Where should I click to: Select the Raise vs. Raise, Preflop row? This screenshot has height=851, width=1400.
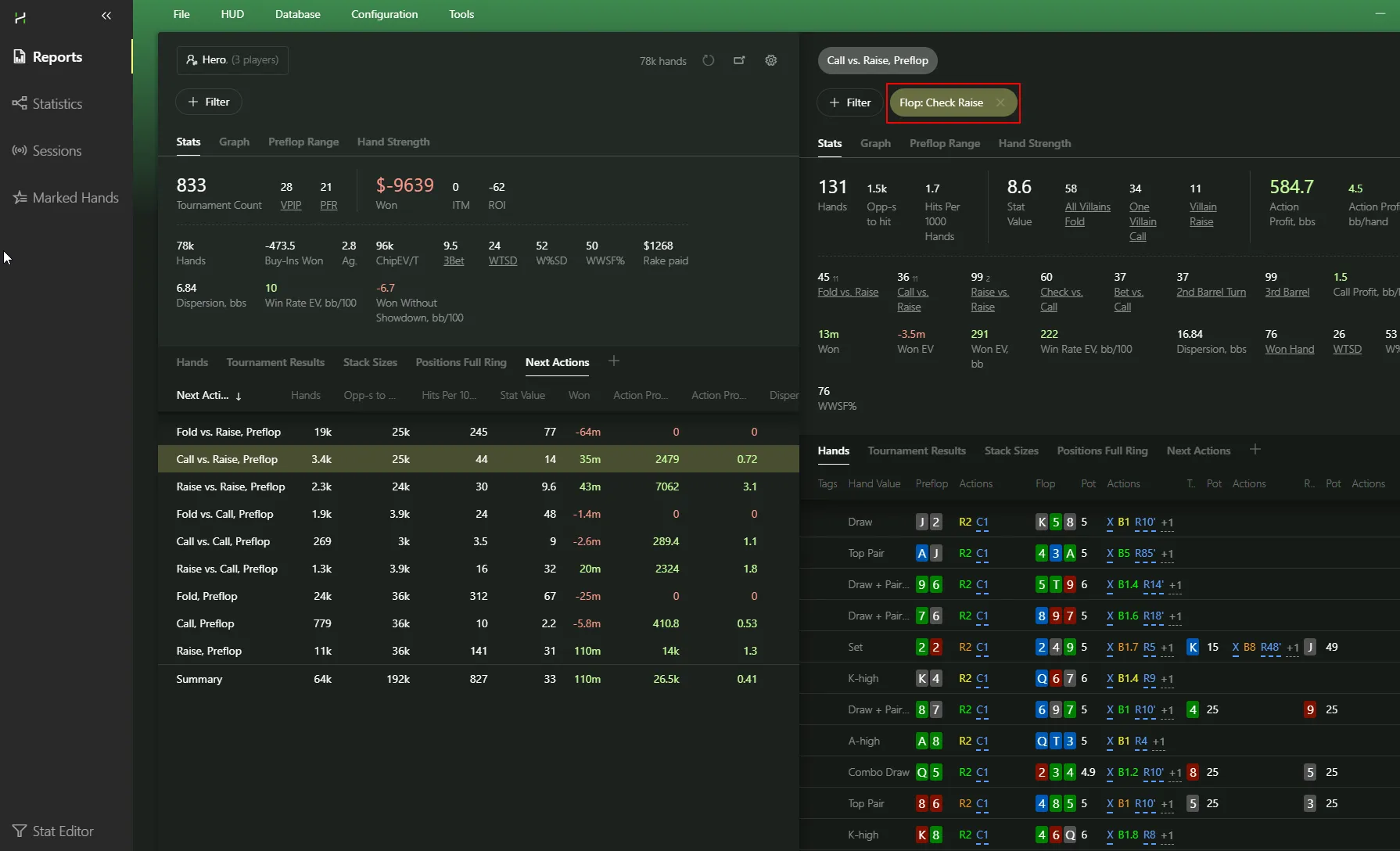[231, 487]
